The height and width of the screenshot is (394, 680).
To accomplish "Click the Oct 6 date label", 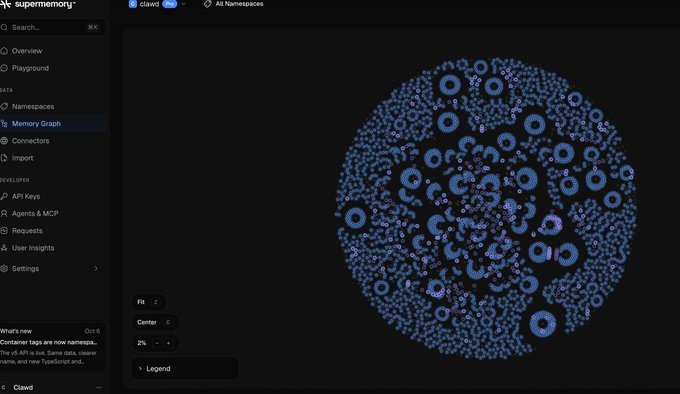I will [92, 331].
